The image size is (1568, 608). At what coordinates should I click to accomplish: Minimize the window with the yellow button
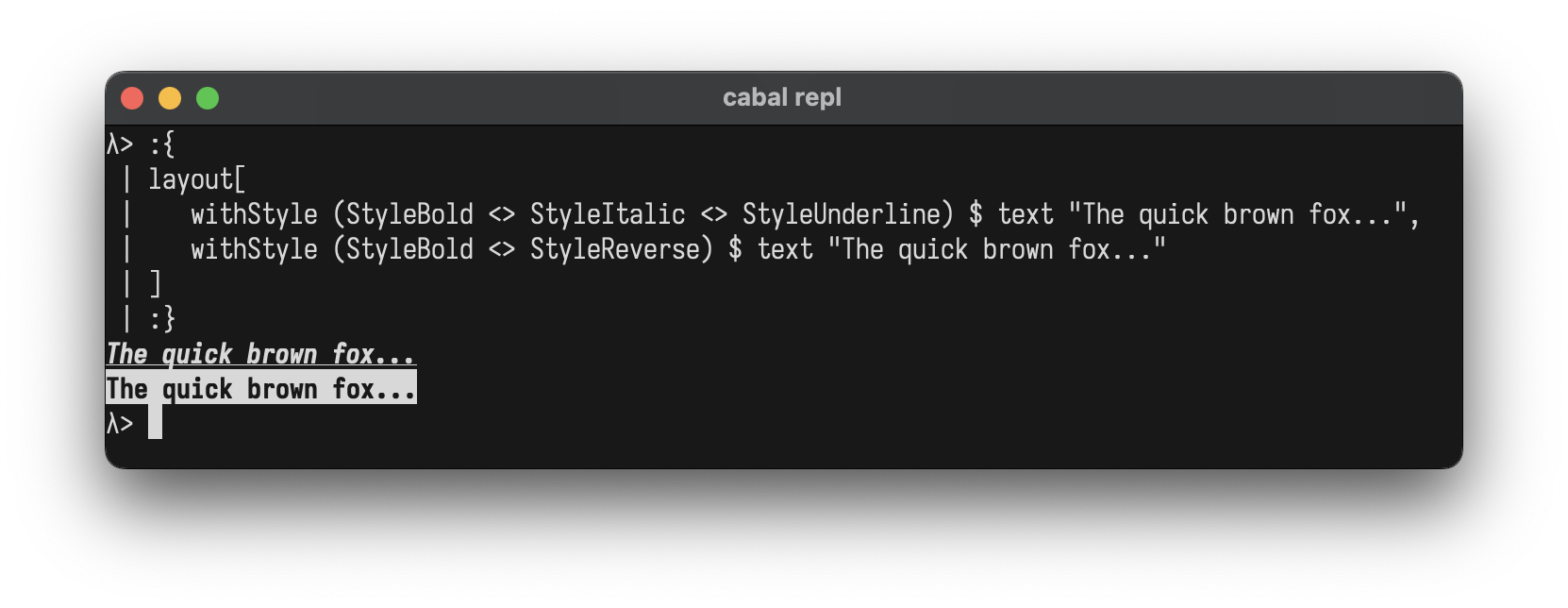[170, 98]
